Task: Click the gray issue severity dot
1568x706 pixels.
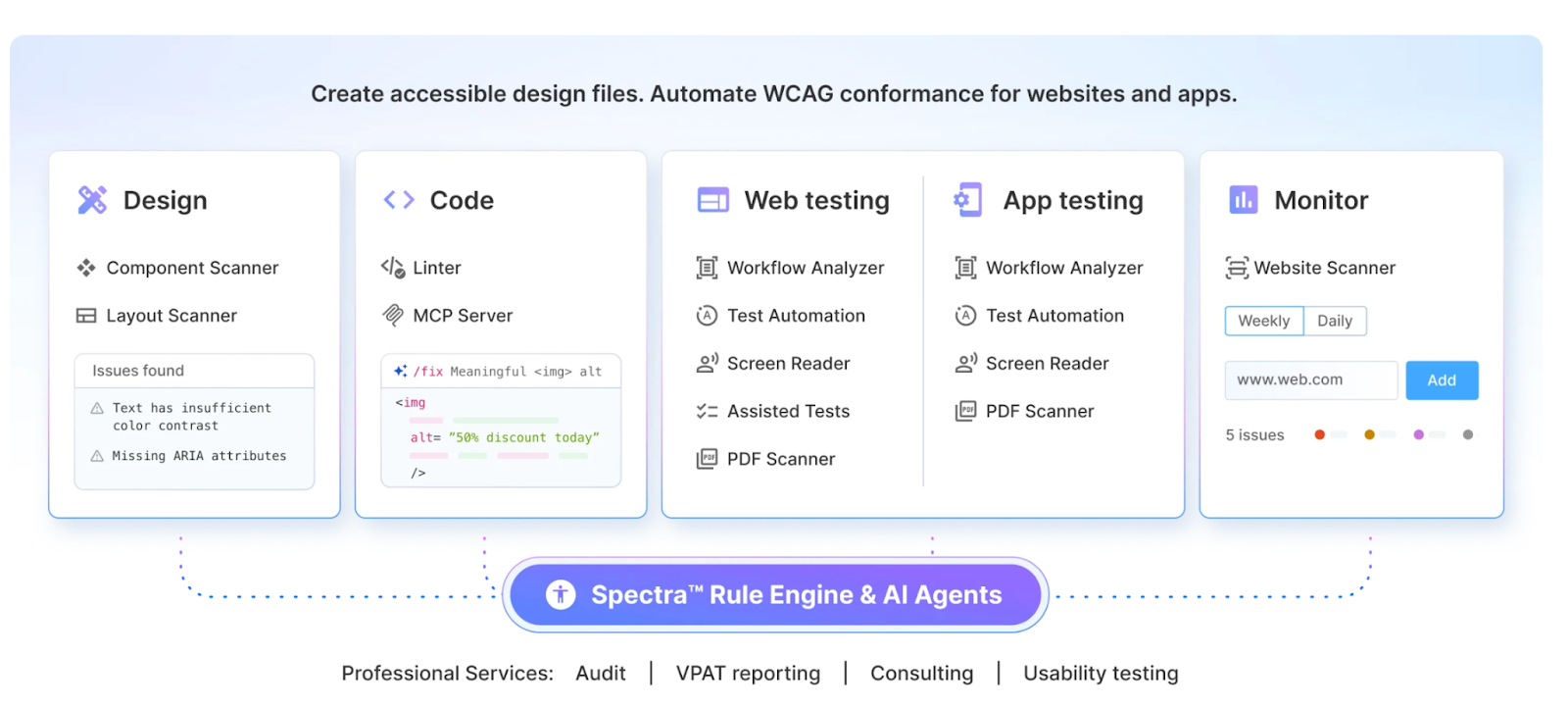Action: tap(1467, 434)
